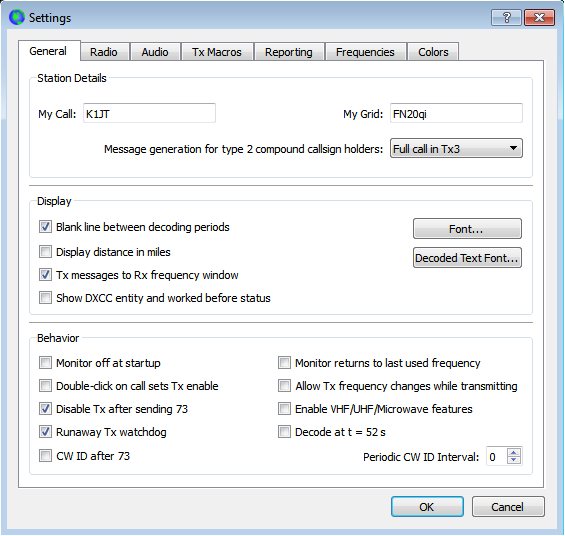Uncheck Runaway Tx watchdog
This screenshot has width=565, height=536.
[45, 432]
